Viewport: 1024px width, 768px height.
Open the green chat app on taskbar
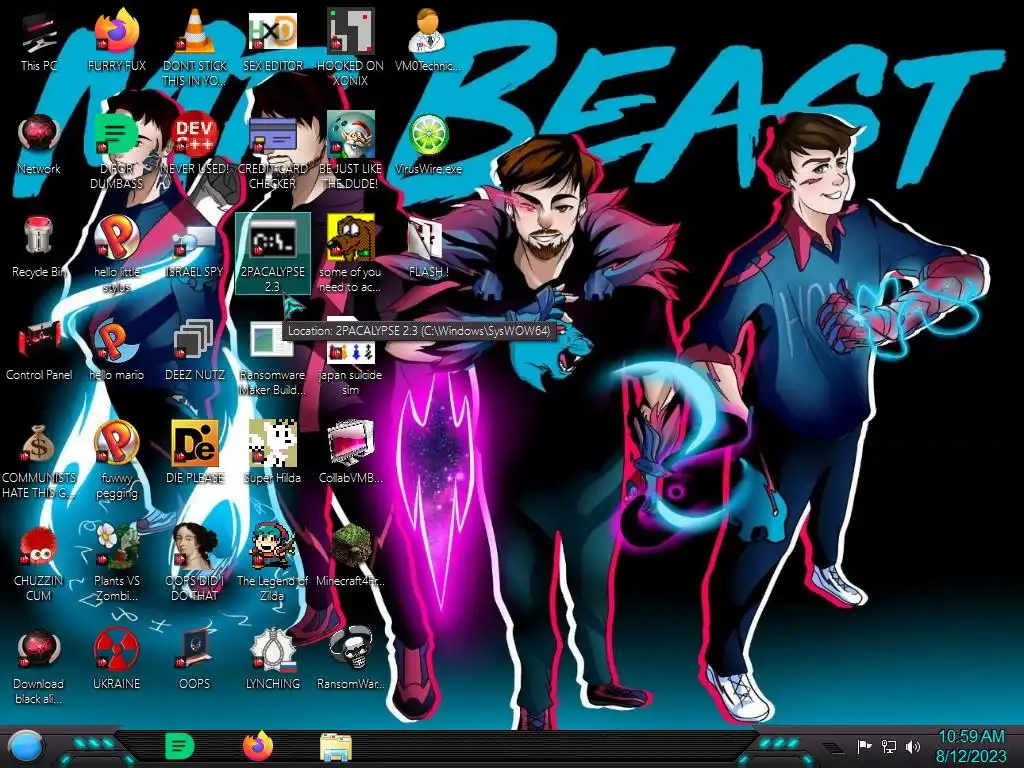pos(180,746)
